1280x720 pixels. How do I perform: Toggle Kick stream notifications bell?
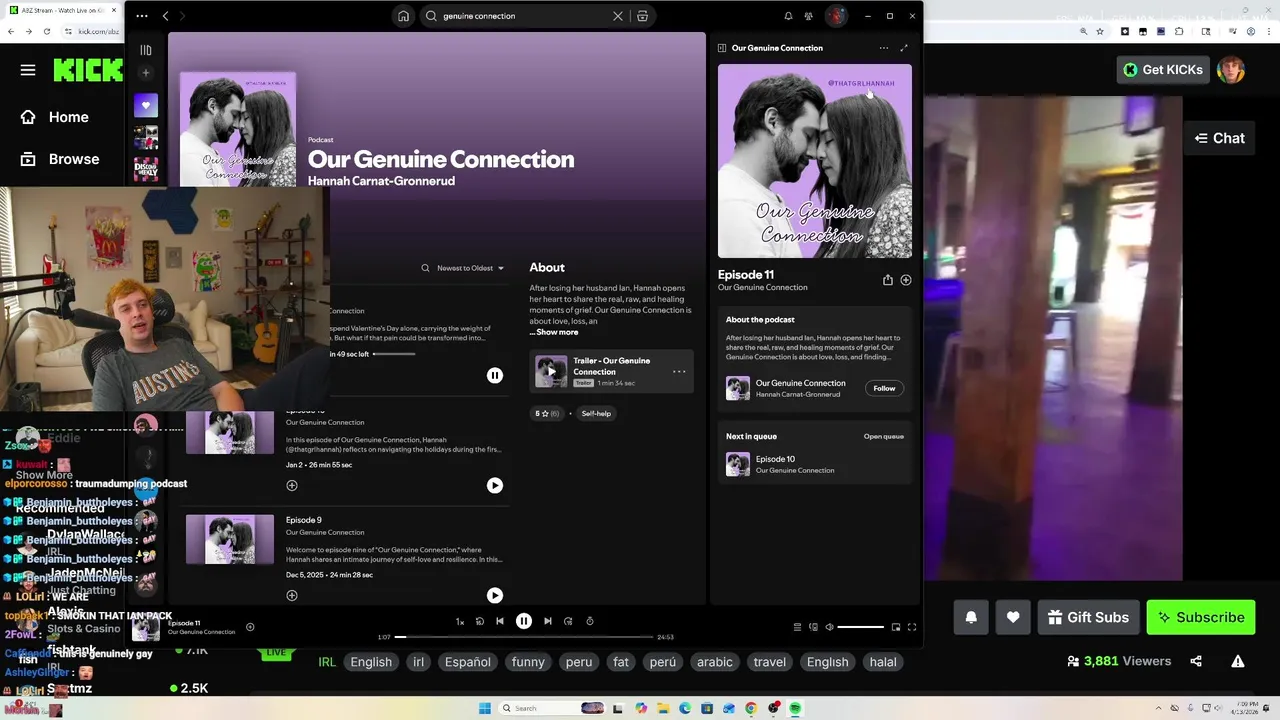[971, 617]
